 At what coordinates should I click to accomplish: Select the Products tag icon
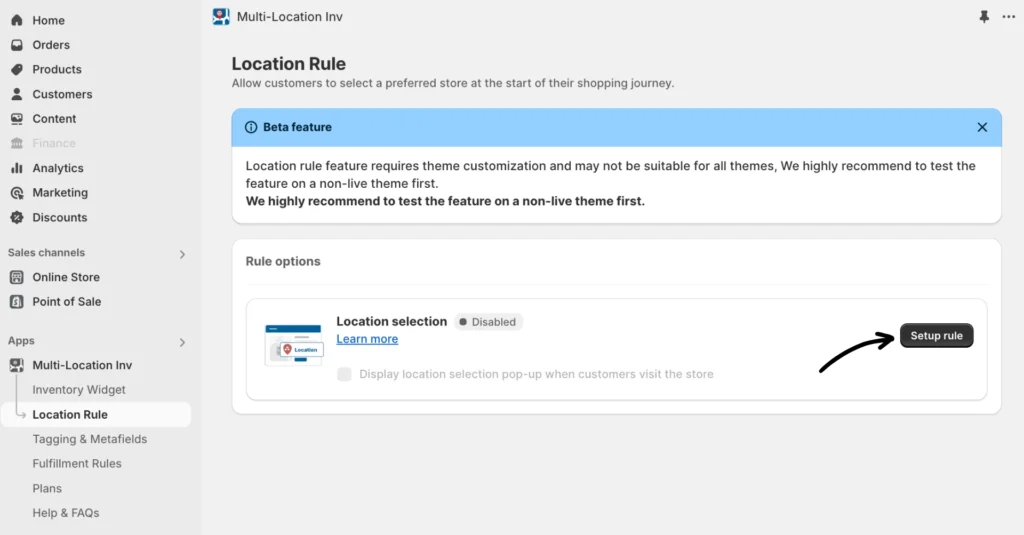coord(16,69)
